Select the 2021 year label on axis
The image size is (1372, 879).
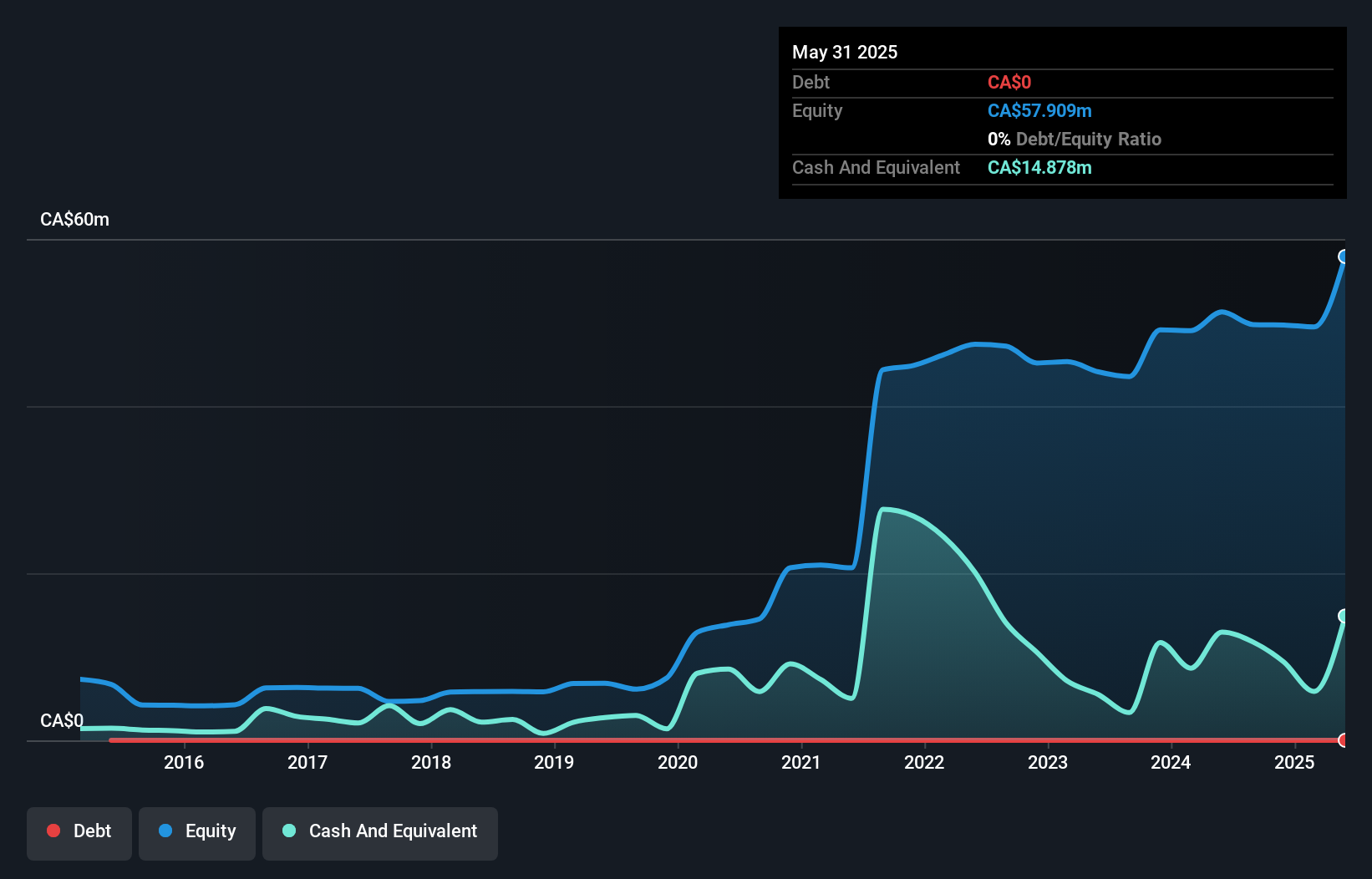point(800,763)
